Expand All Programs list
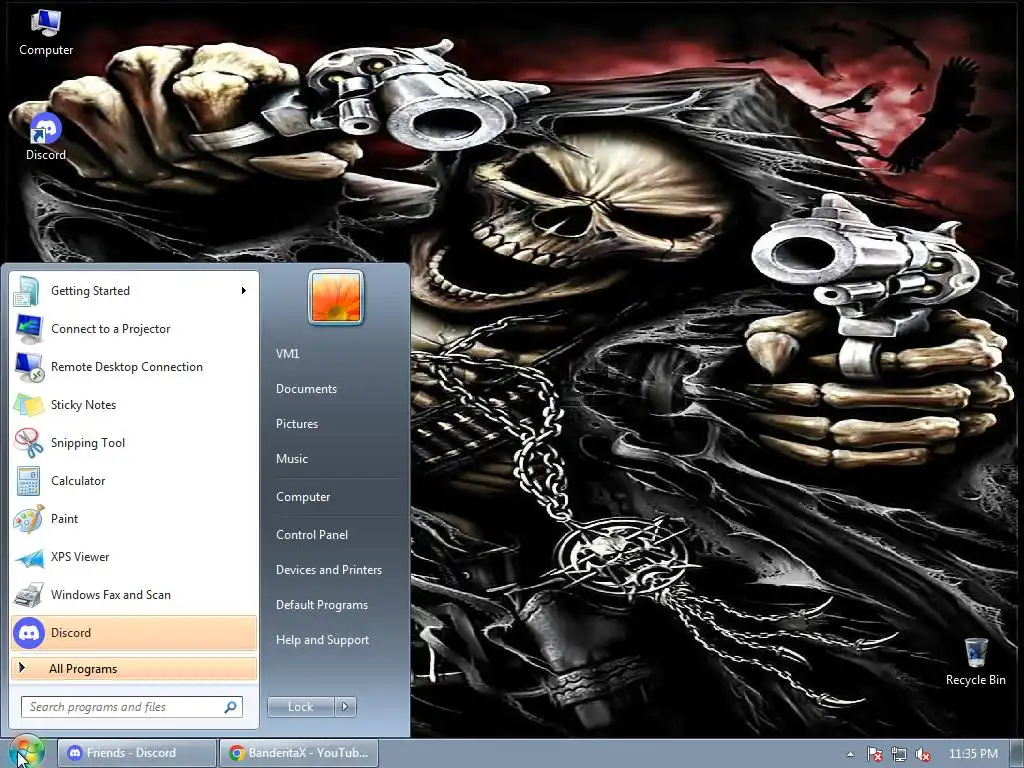 (x=134, y=669)
